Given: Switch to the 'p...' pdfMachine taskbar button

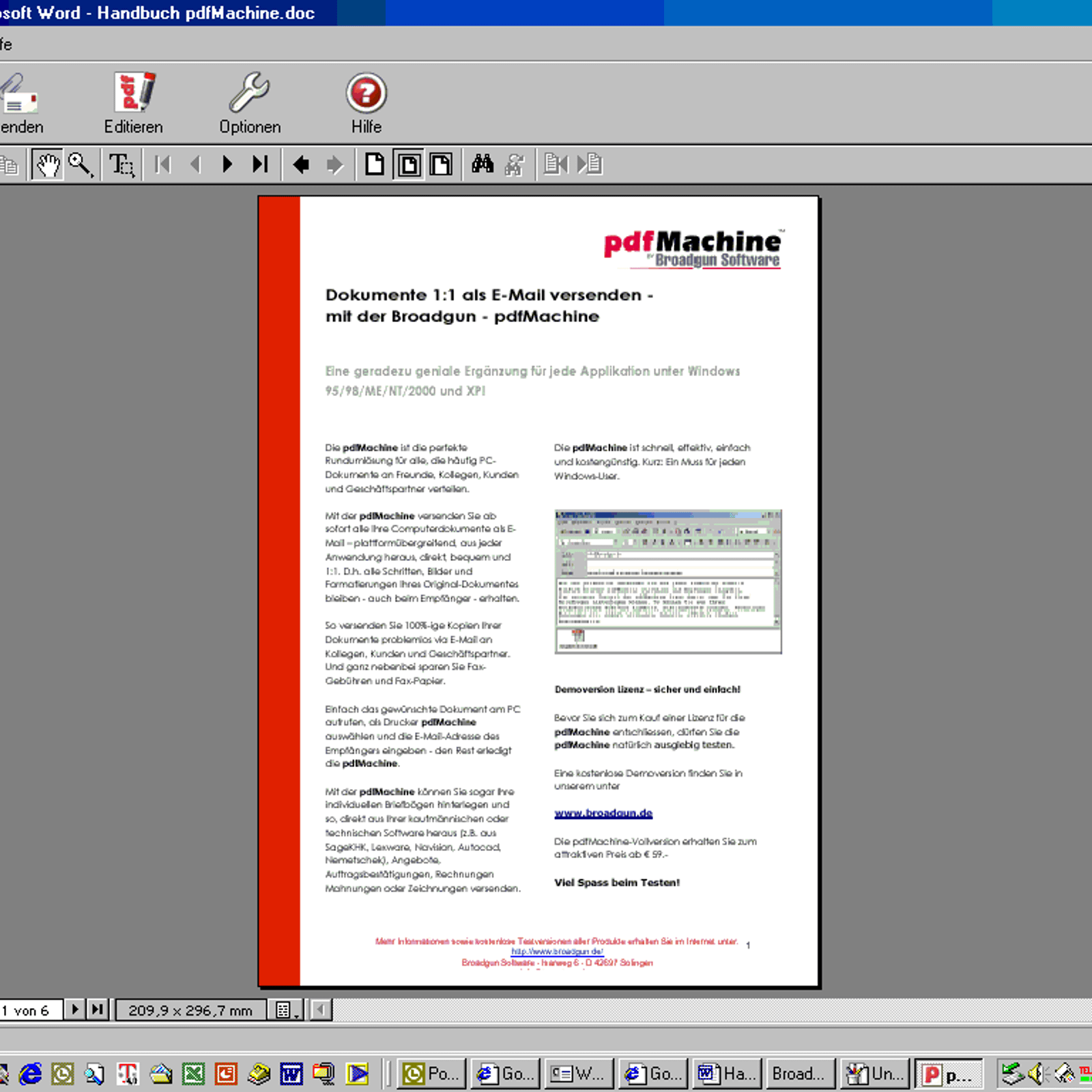Looking at the screenshot, I should [949, 1074].
